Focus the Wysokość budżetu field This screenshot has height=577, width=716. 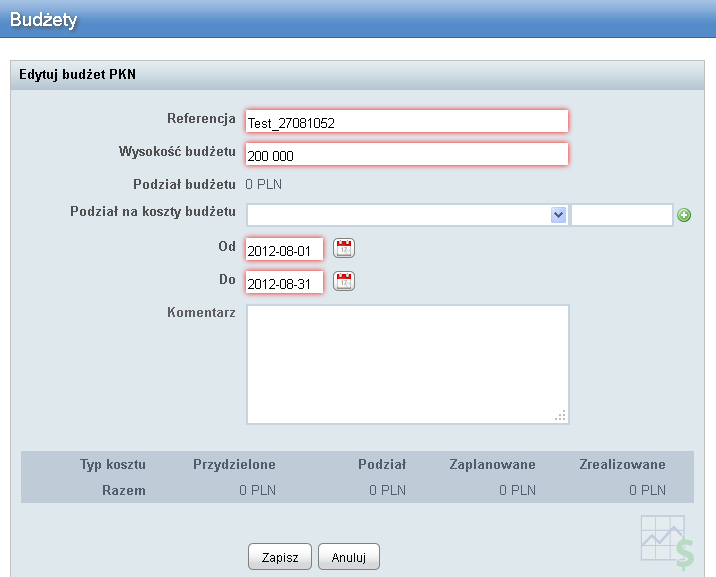pos(407,154)
